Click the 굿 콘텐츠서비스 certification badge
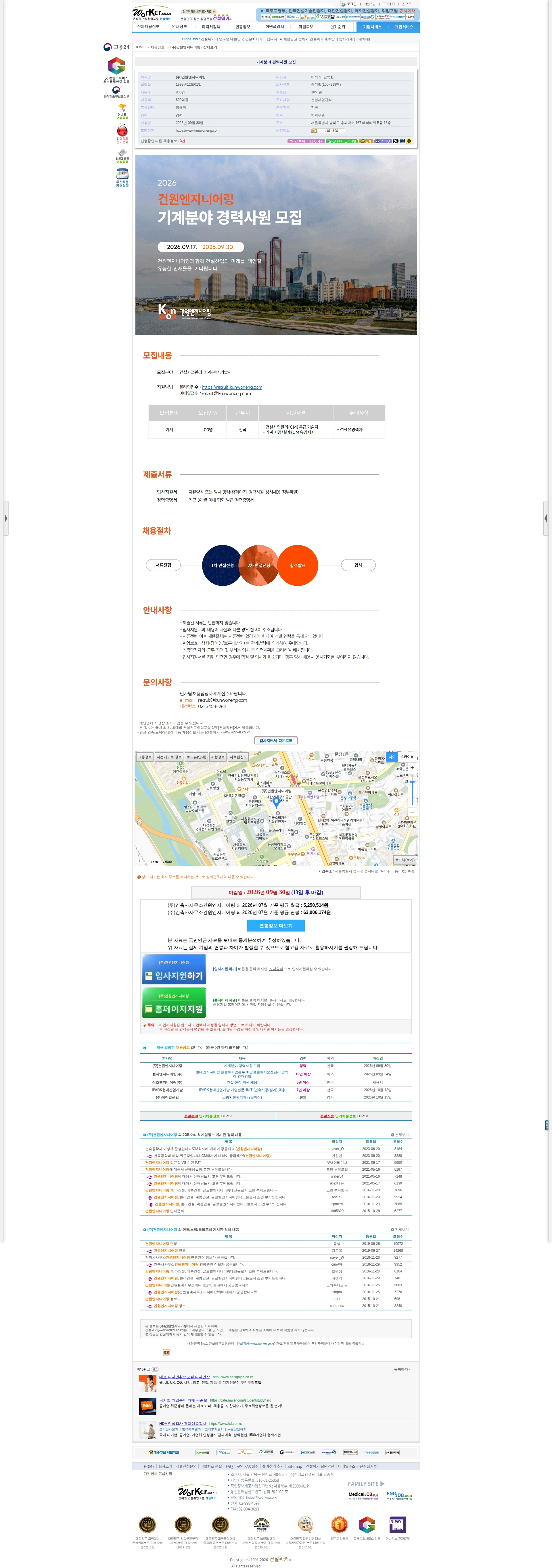Screen dimensions: 552x1568 [116, 70]
